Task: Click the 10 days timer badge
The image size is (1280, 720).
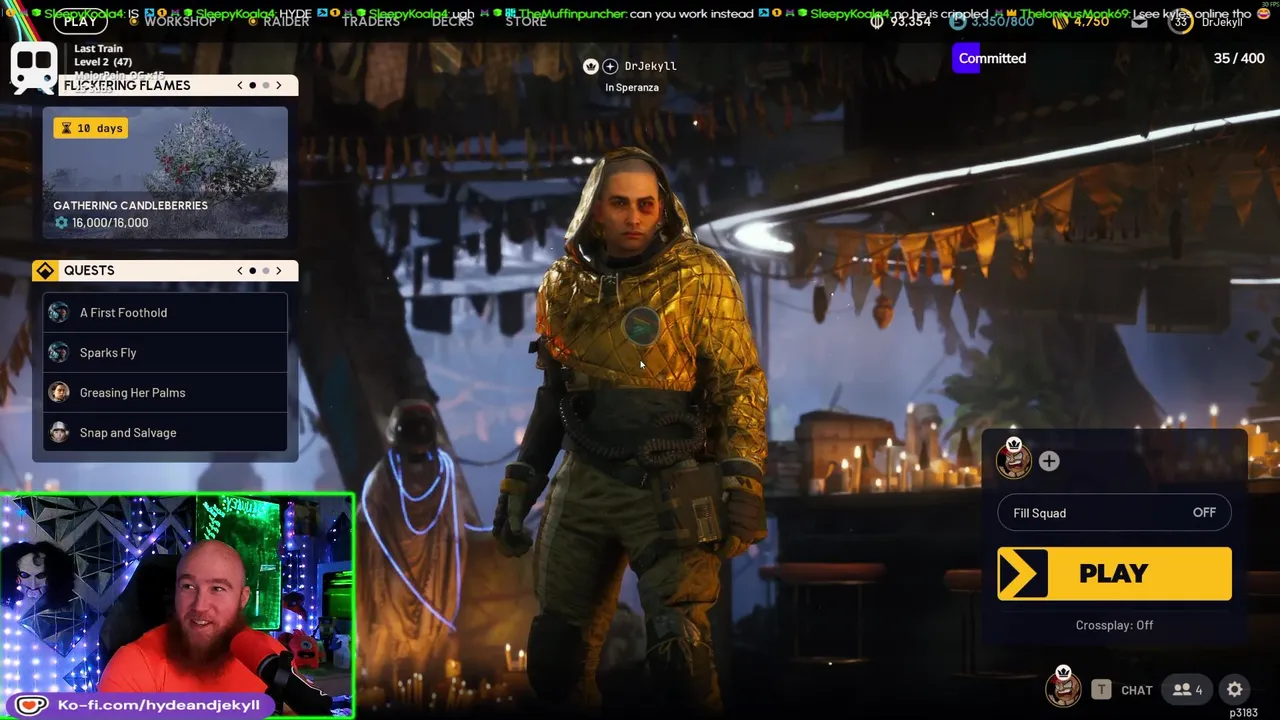Action: [91, 128]
